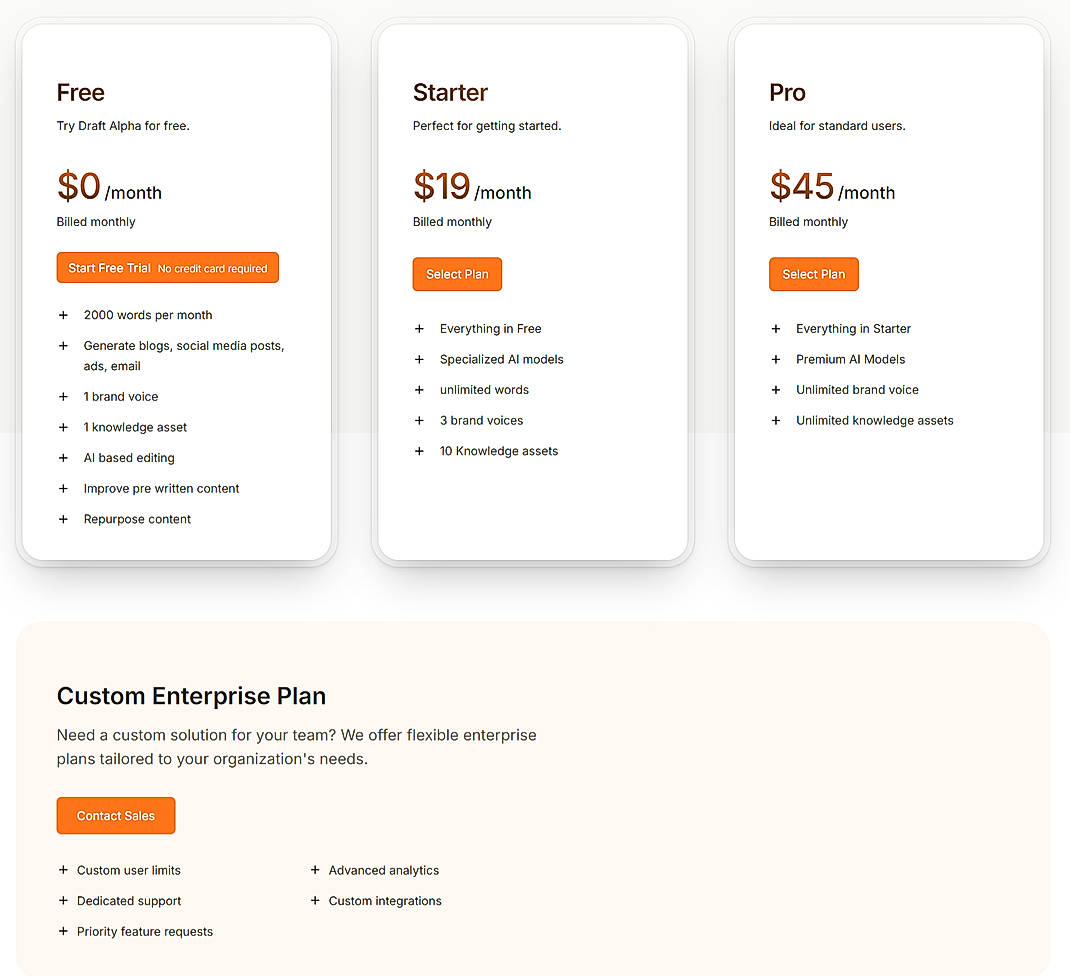Select Plan for the Starter tier

point(457,274)
